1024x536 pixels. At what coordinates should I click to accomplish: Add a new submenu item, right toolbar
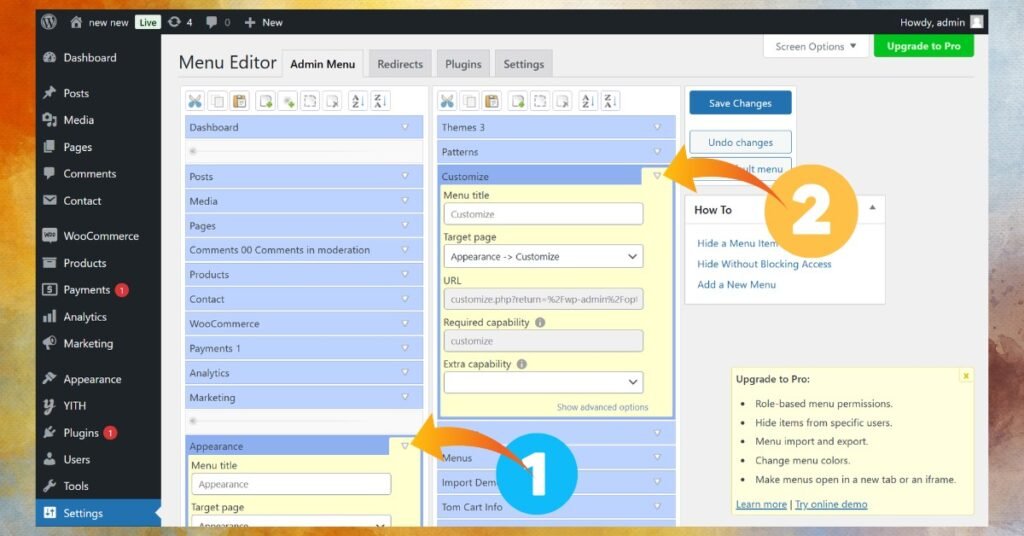click(518, 101)
